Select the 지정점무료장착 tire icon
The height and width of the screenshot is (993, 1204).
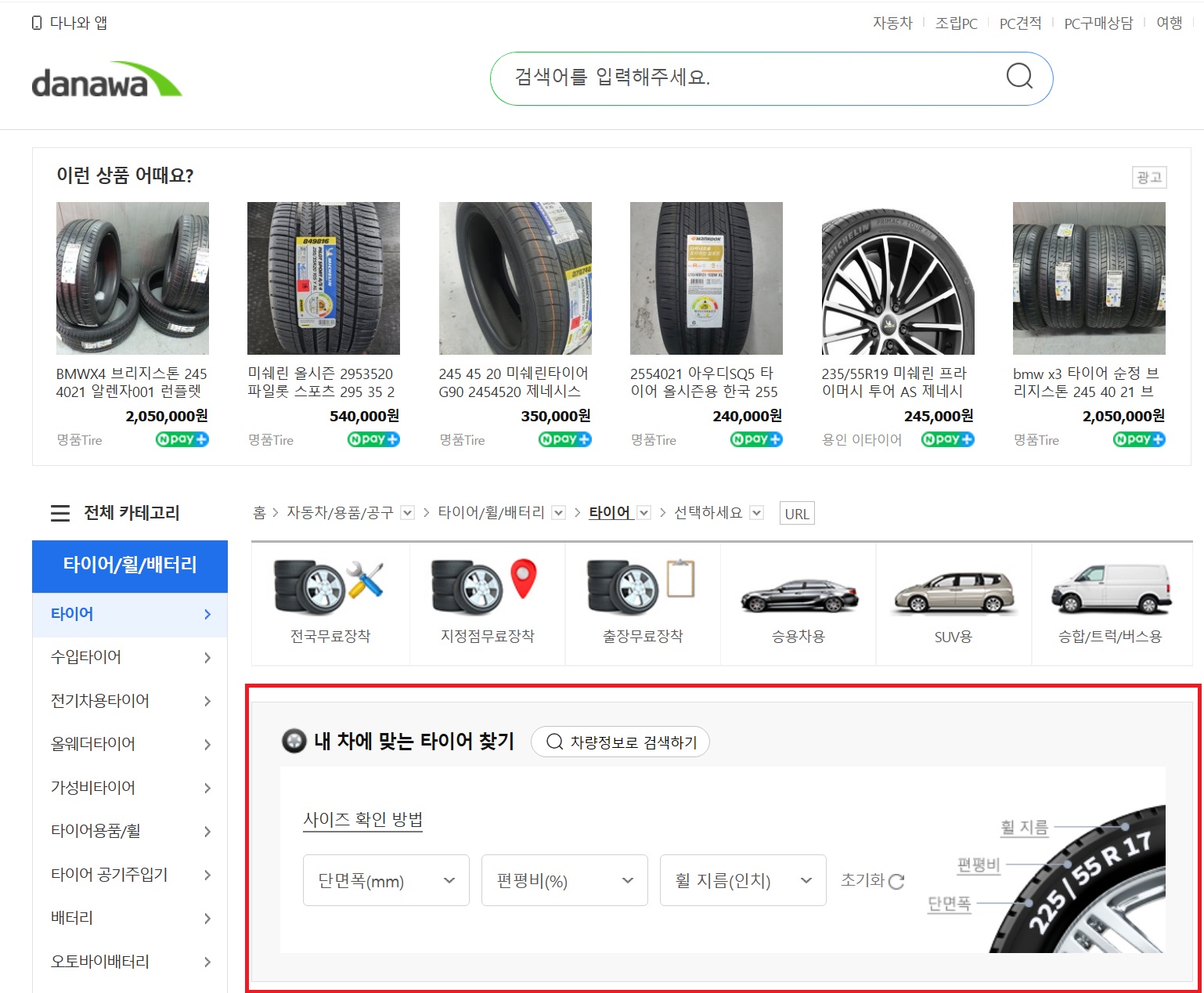tap(485, 587)
